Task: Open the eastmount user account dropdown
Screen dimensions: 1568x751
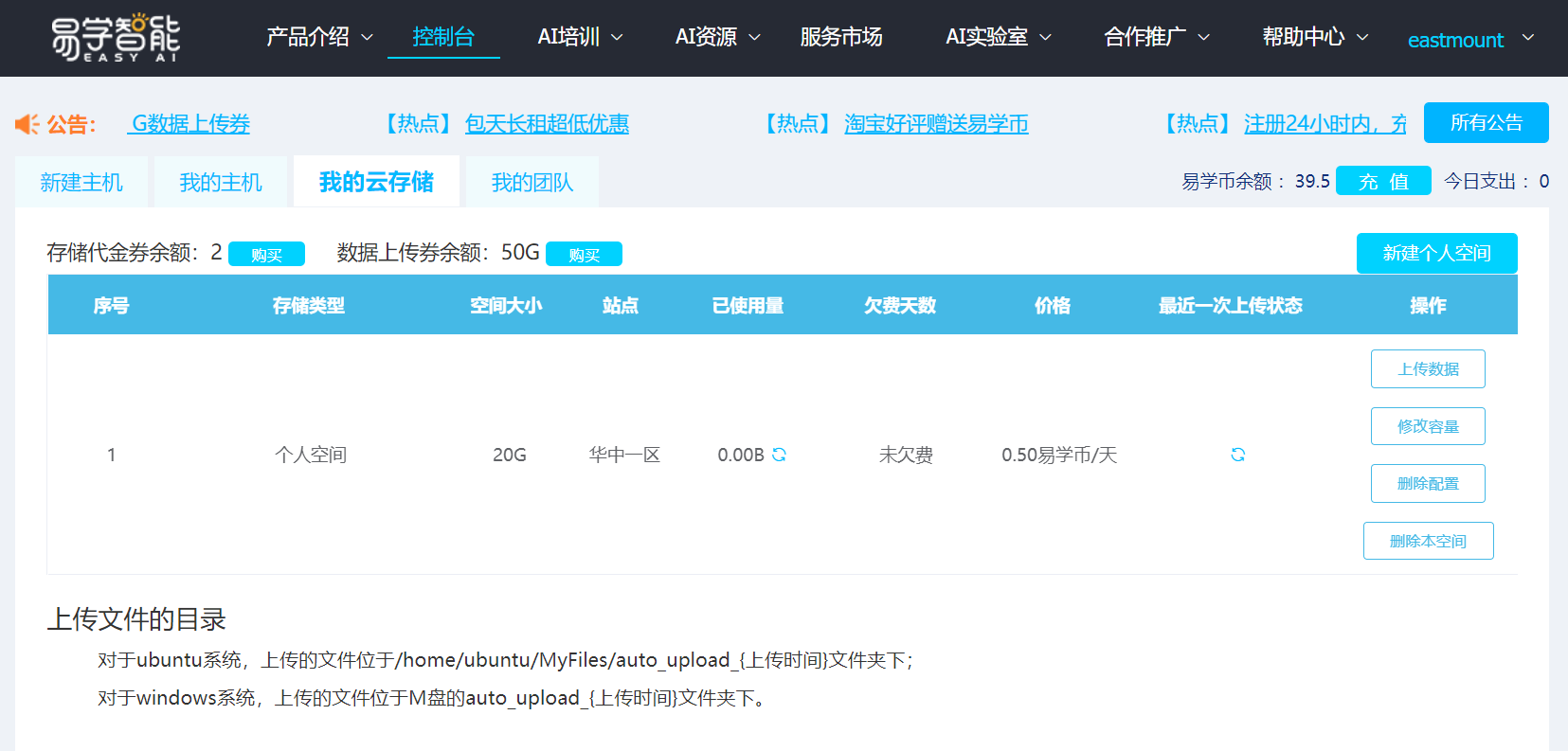Action: coord(1470,40)
